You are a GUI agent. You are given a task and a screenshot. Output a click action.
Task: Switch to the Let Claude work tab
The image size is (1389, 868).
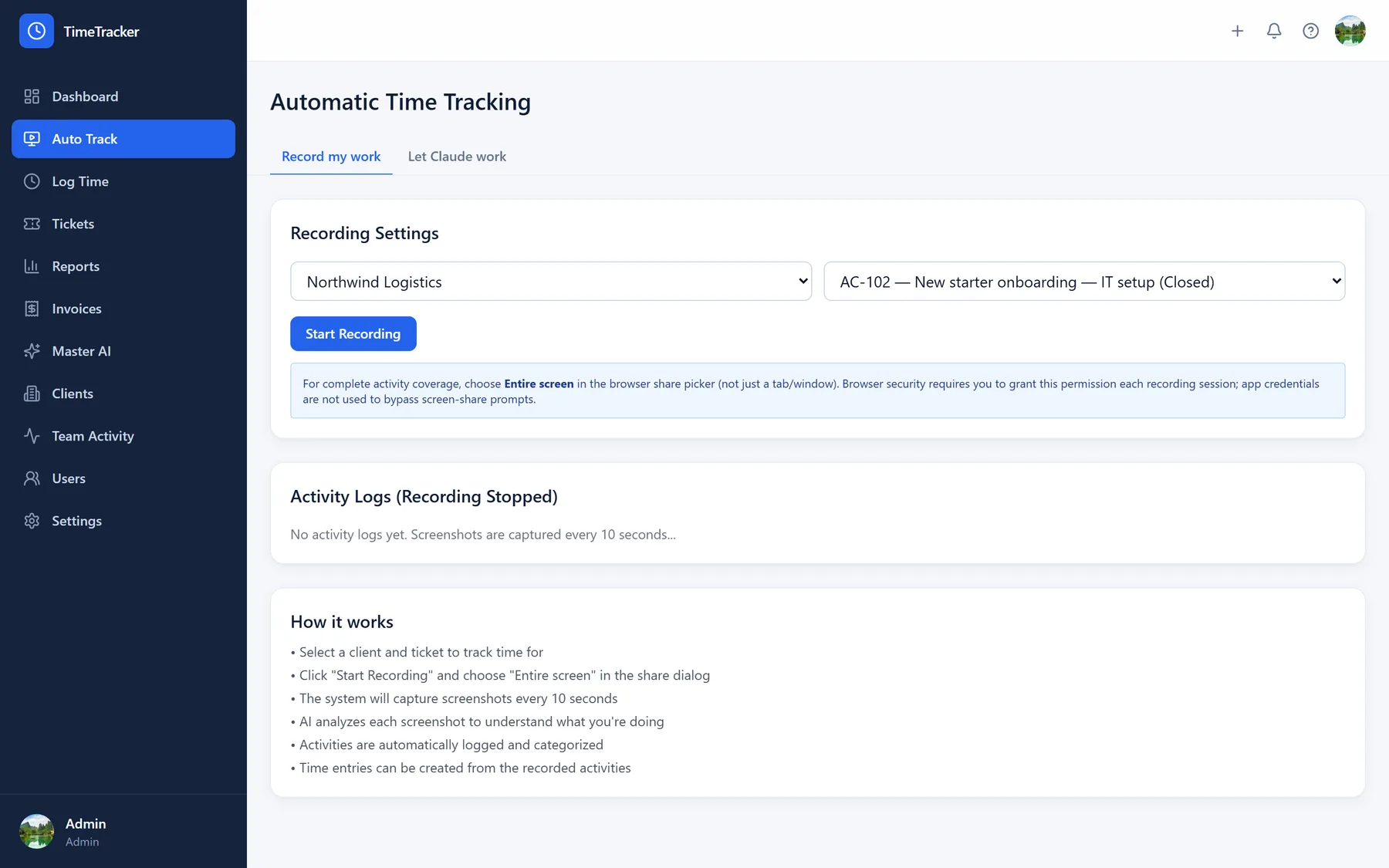point(457,157)
